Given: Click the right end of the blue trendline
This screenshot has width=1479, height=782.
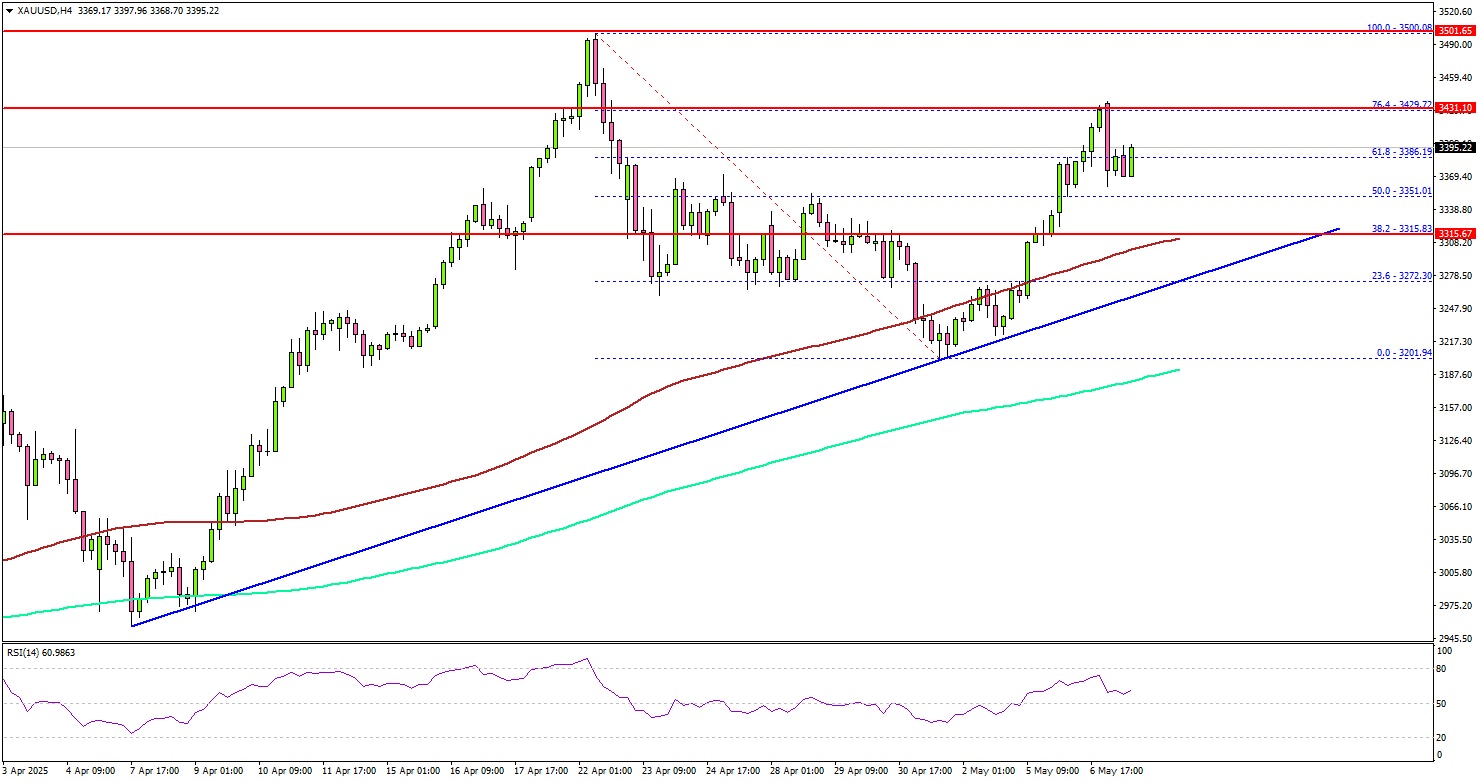Looking at the screenshot, I should pyautogui.click(x=1338, y=229).
